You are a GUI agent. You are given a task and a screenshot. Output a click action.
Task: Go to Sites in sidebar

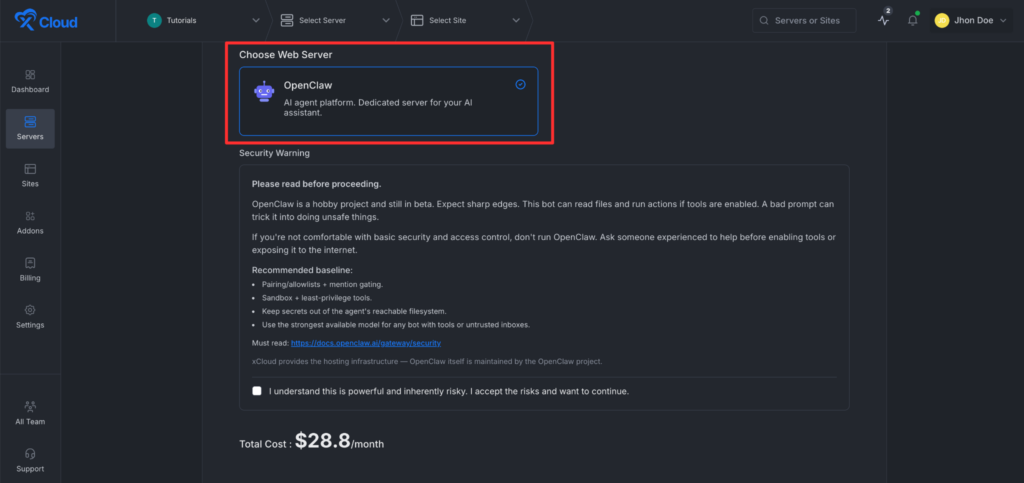(x=30, y=176)
